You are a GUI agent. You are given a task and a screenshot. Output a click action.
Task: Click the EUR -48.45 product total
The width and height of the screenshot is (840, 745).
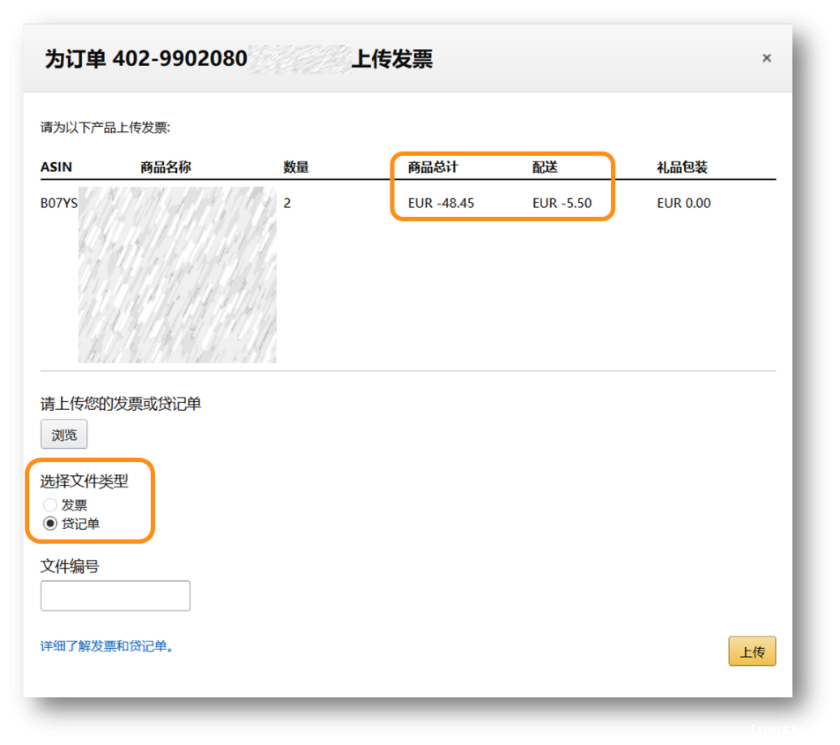pyautogui.click(x=441, y=203)
